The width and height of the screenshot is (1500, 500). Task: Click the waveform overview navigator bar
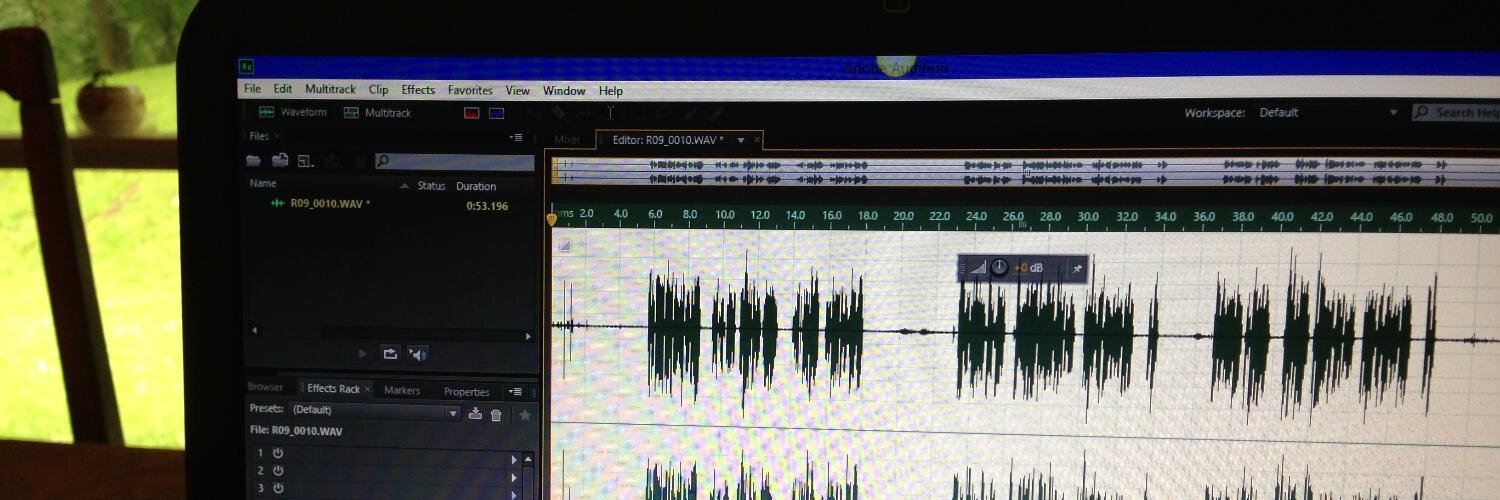(x=1025, y=171)
